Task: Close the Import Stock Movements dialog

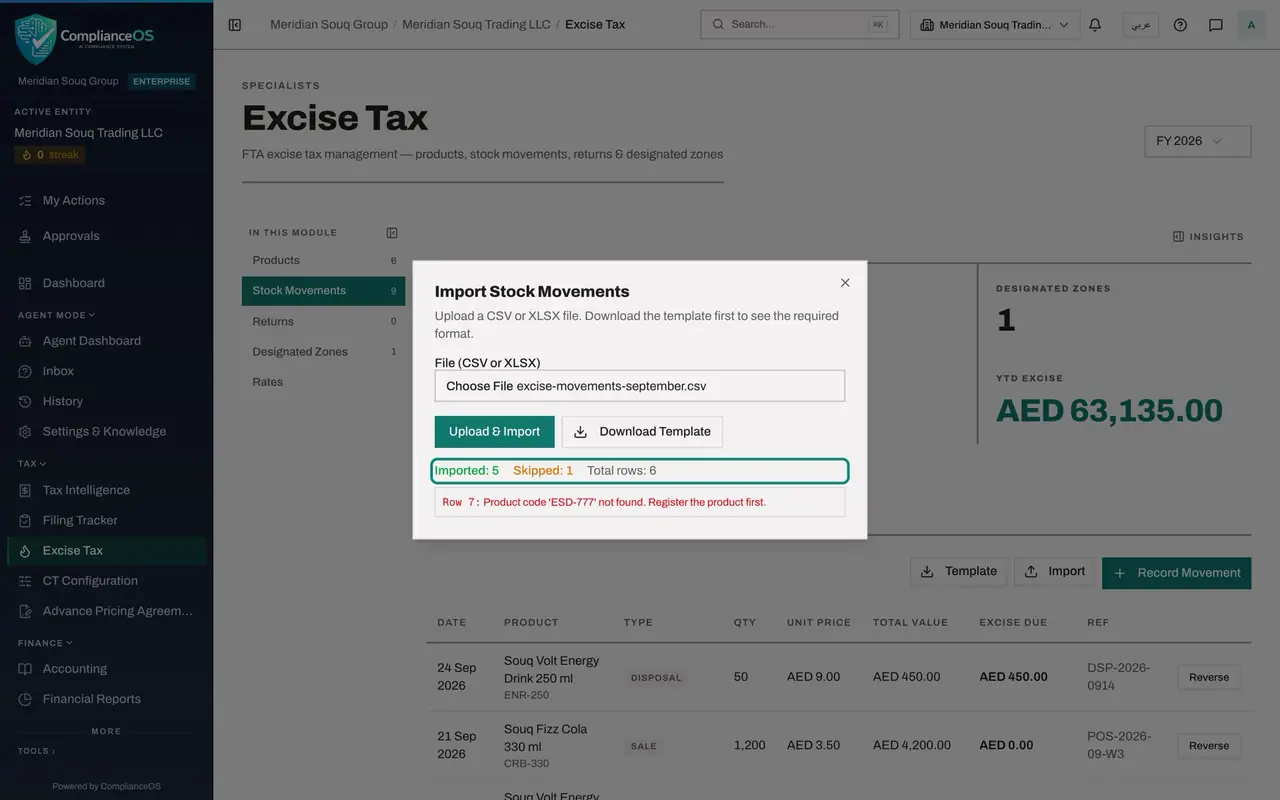Action: (845, 283)
